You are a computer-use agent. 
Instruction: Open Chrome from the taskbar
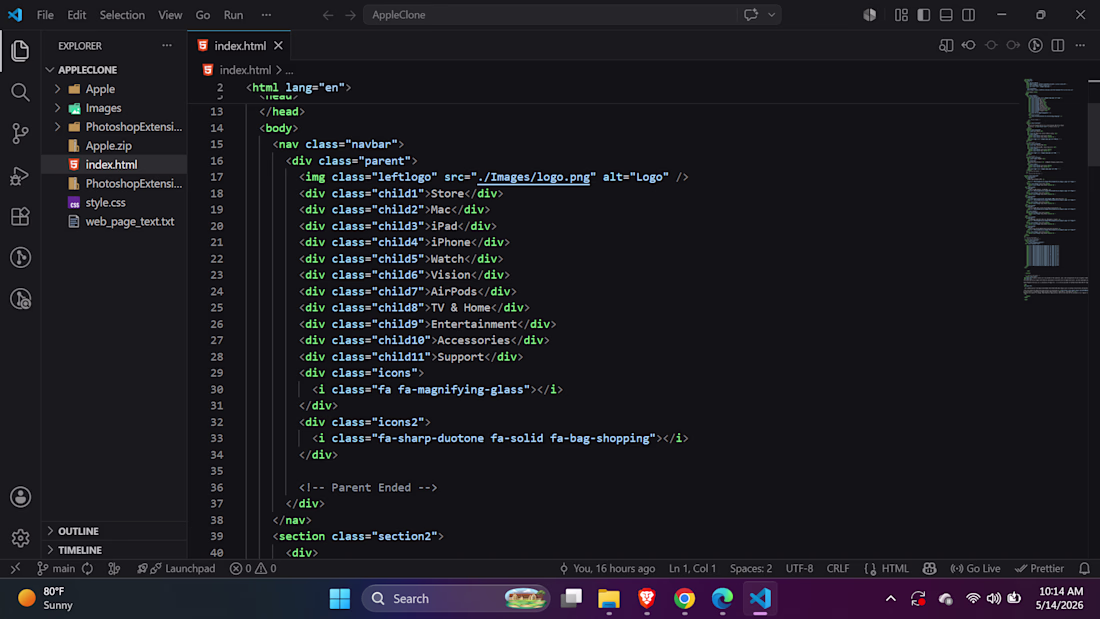pos(685,599)
